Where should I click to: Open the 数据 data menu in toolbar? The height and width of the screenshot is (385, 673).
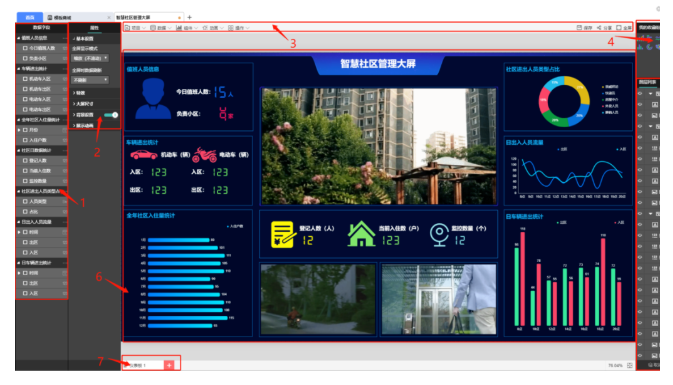pos(161,27)
